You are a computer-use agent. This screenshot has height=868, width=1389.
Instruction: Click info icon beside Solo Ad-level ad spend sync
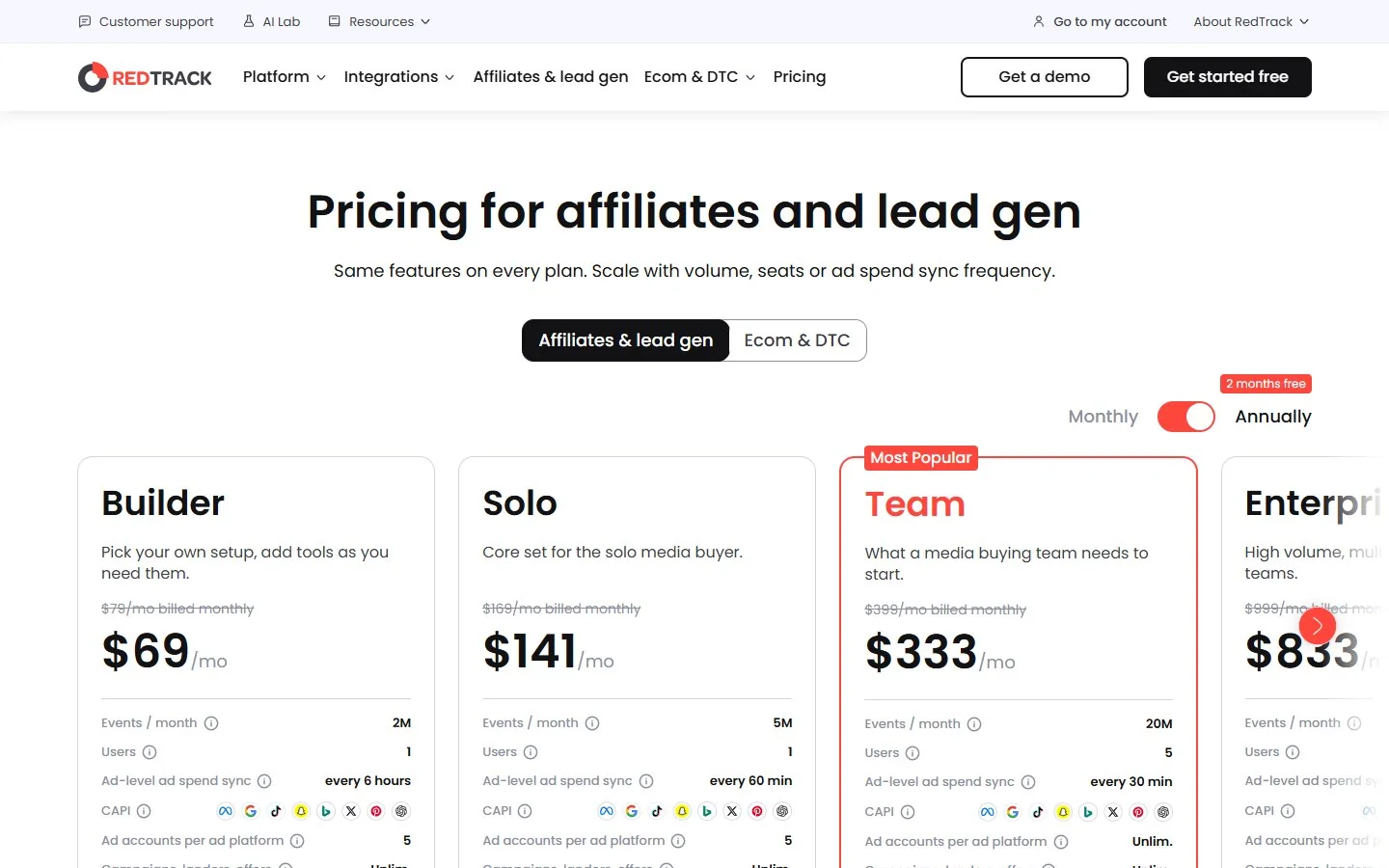point(646,781)
